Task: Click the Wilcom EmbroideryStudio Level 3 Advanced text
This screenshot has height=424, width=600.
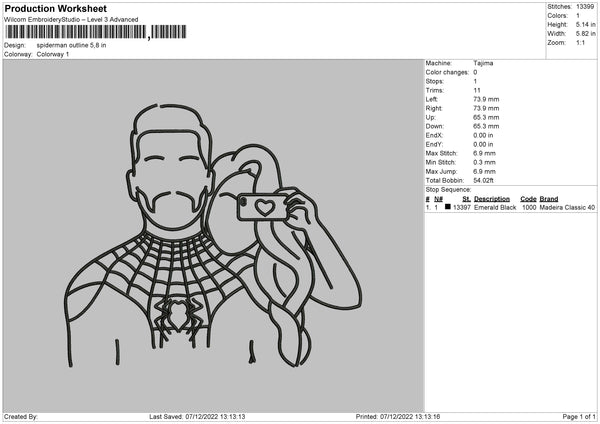Action: click(71, 20)
